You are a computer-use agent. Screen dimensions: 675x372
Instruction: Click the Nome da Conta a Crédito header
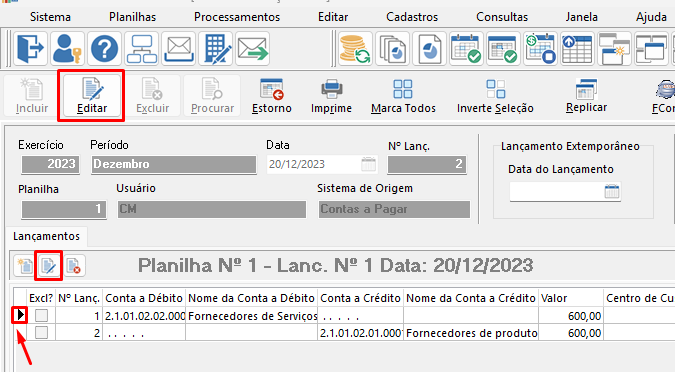tap(471, 298)
